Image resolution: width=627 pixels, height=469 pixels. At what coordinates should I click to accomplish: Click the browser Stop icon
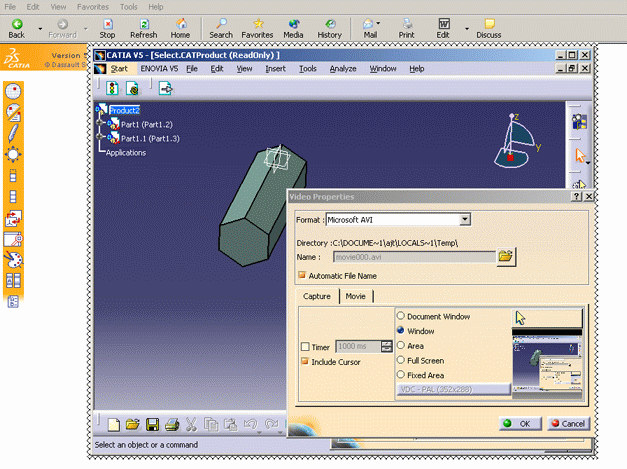[107, 29]
